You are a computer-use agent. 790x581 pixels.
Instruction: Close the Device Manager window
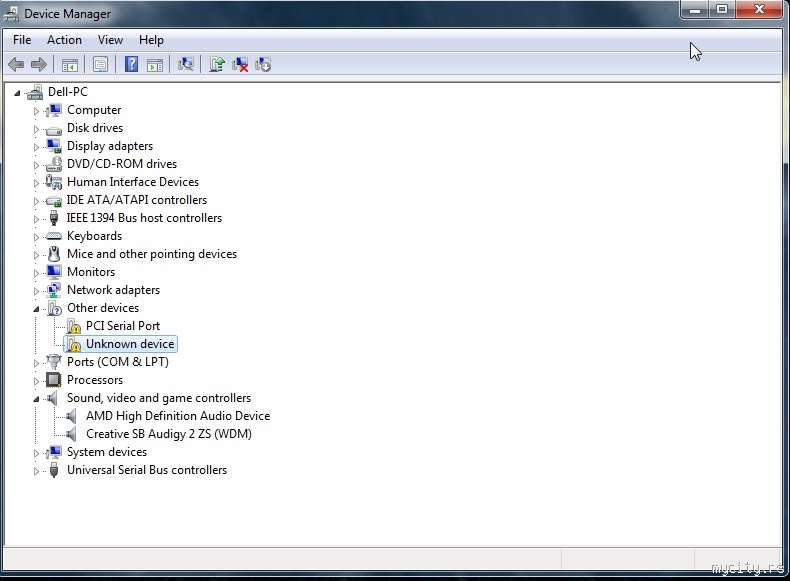pos(759,10)
